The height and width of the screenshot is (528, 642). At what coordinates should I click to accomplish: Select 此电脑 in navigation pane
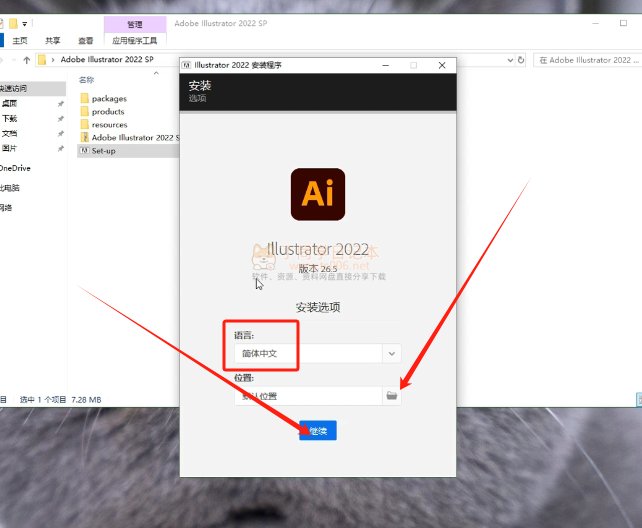(x=10, y=188)
